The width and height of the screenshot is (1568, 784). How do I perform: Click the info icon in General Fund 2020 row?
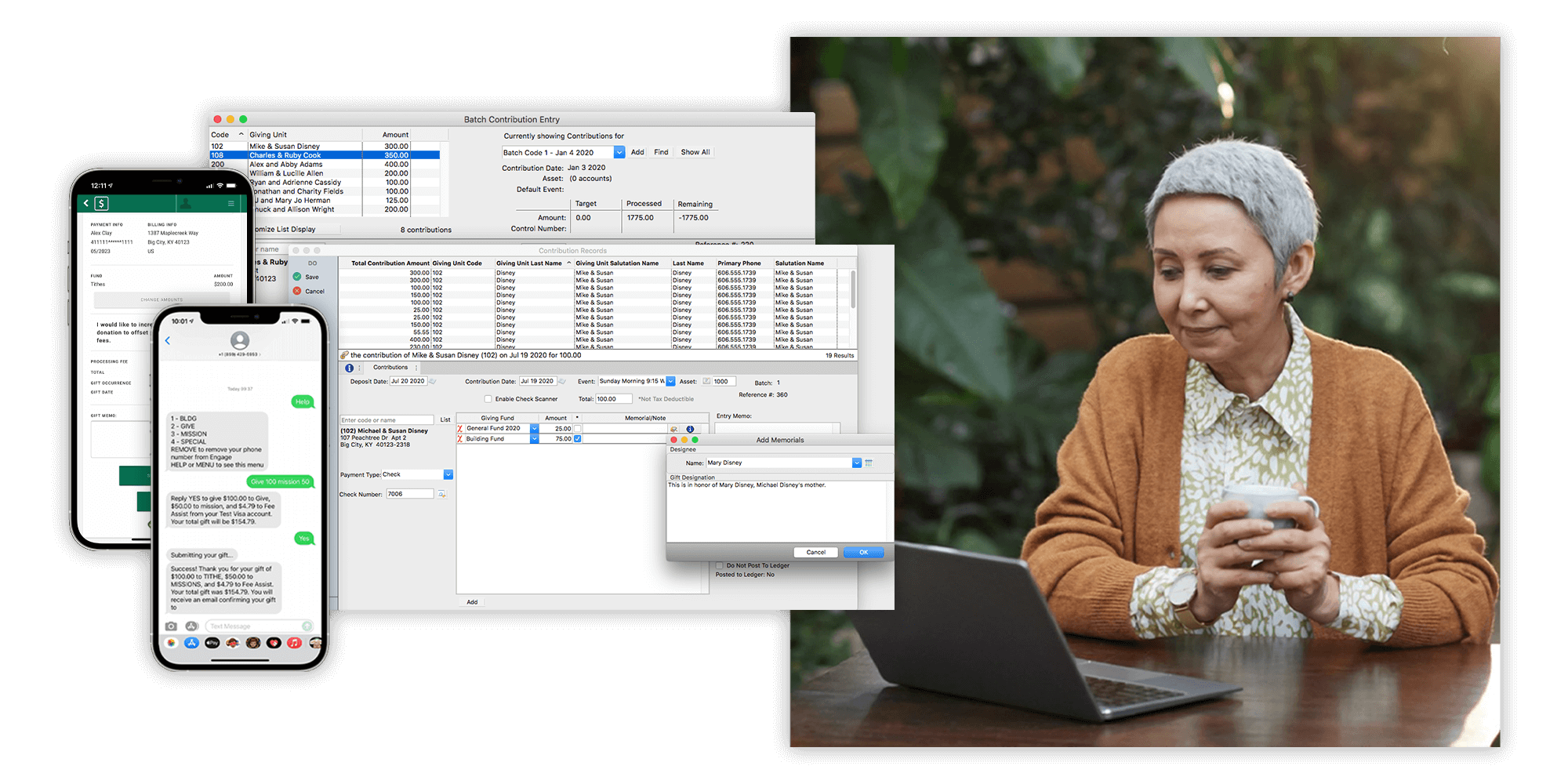click(x=690, y=429)
